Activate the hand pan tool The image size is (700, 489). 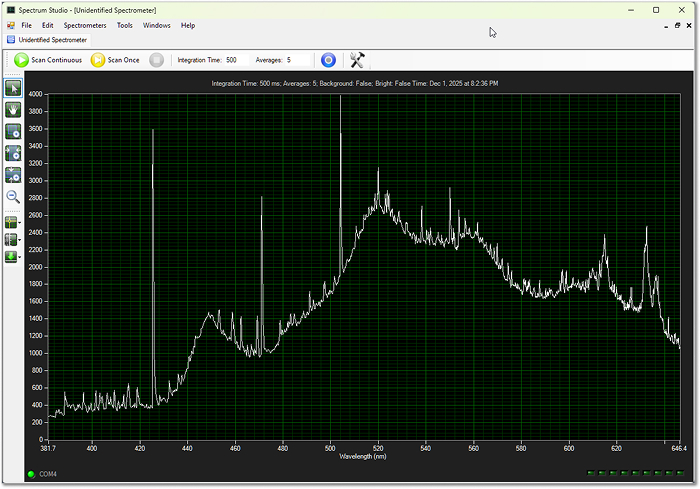coord(13,109)
